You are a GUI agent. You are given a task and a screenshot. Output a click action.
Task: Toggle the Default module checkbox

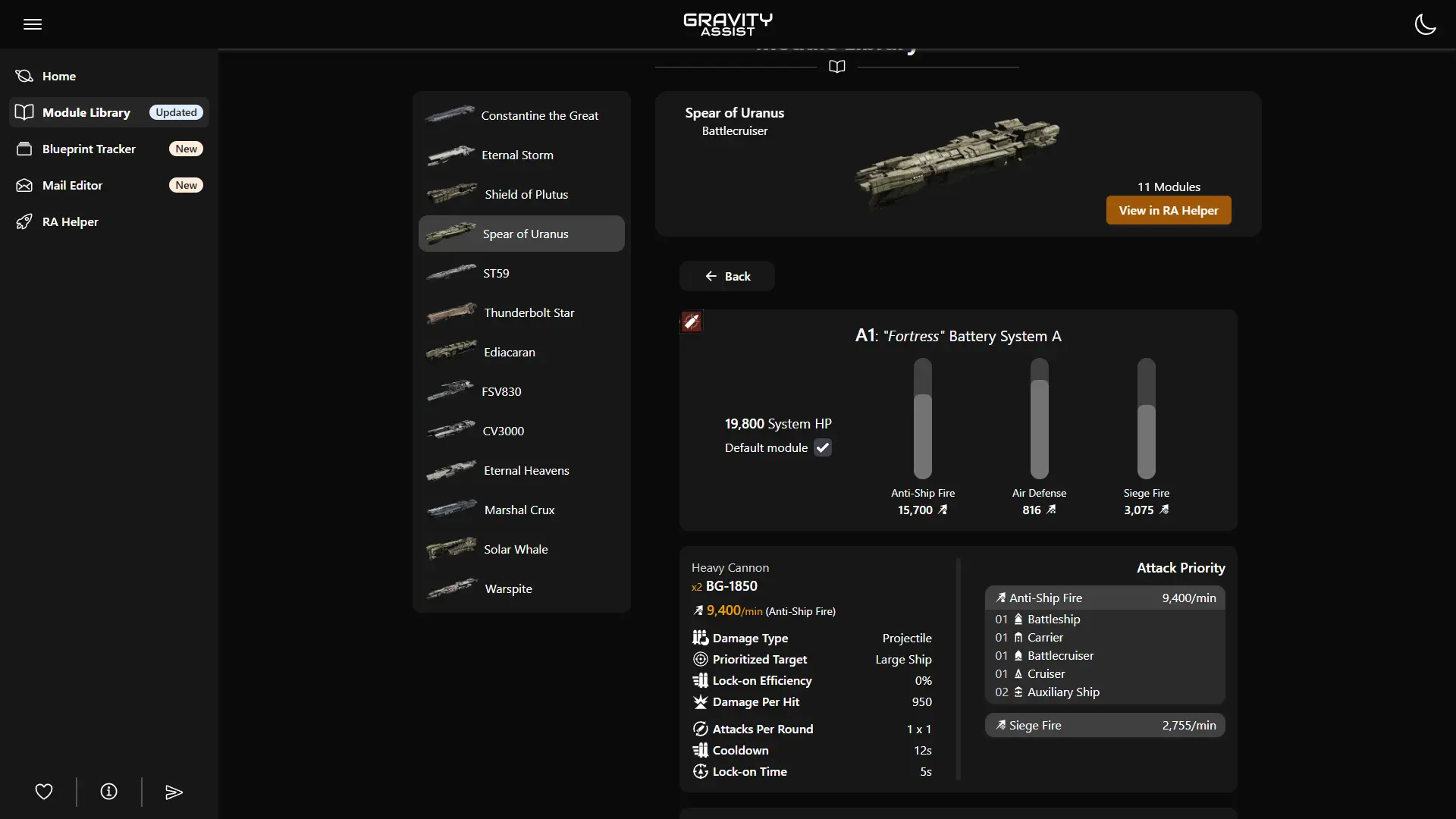point(823,447)
